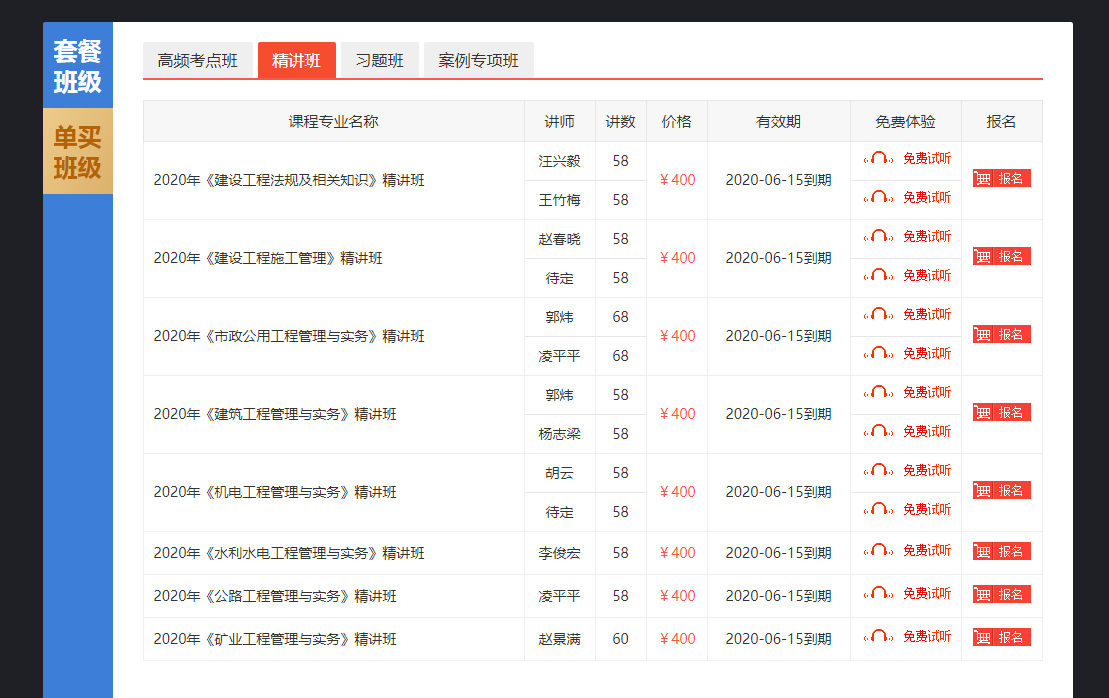Click the 讲数 column header
This screenshot has height=698, width=1109.
point(620,122)
